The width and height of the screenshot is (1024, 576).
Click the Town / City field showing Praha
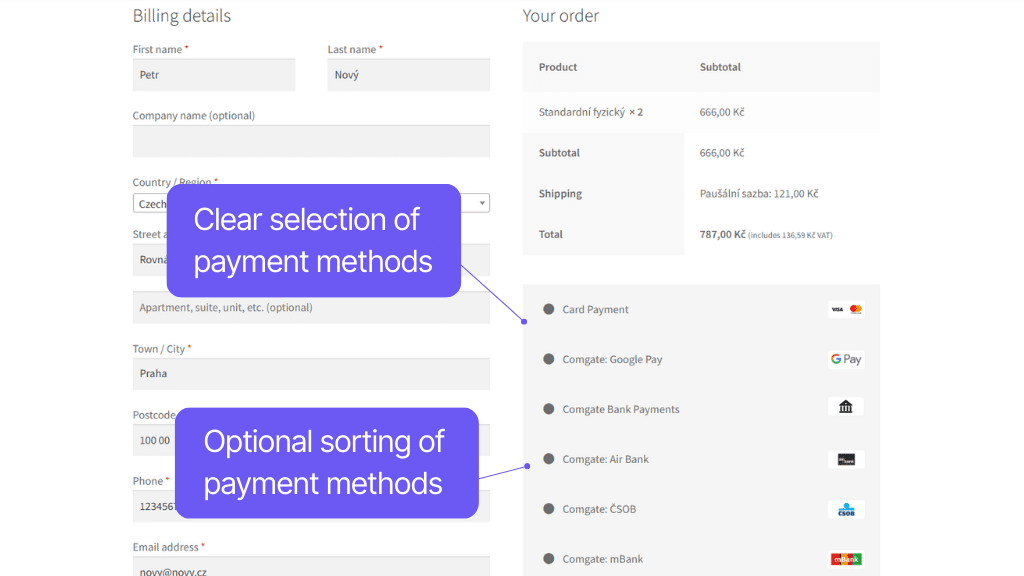tap(310, 373)
